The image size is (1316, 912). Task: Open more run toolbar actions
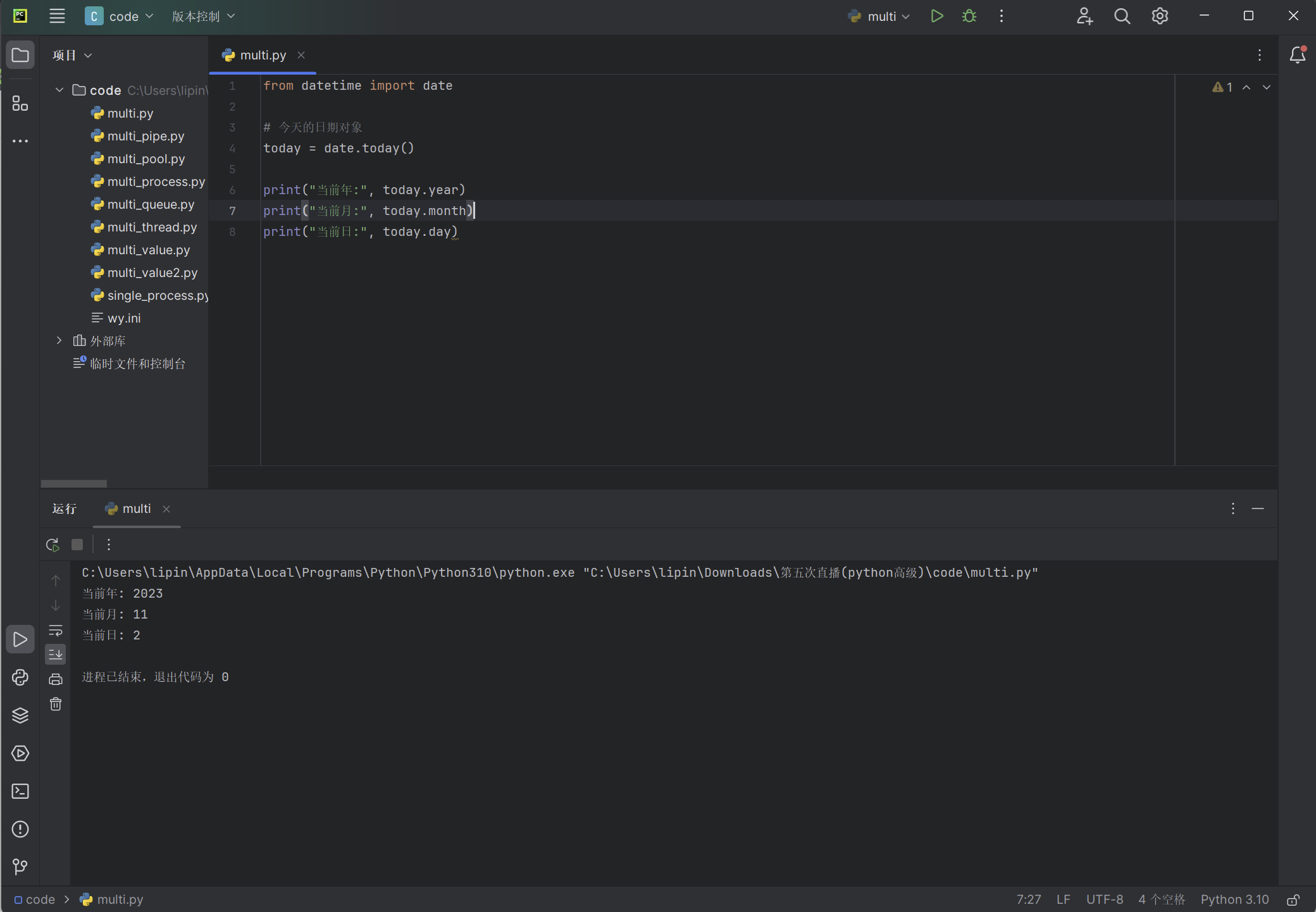click(x=109, y=545)
